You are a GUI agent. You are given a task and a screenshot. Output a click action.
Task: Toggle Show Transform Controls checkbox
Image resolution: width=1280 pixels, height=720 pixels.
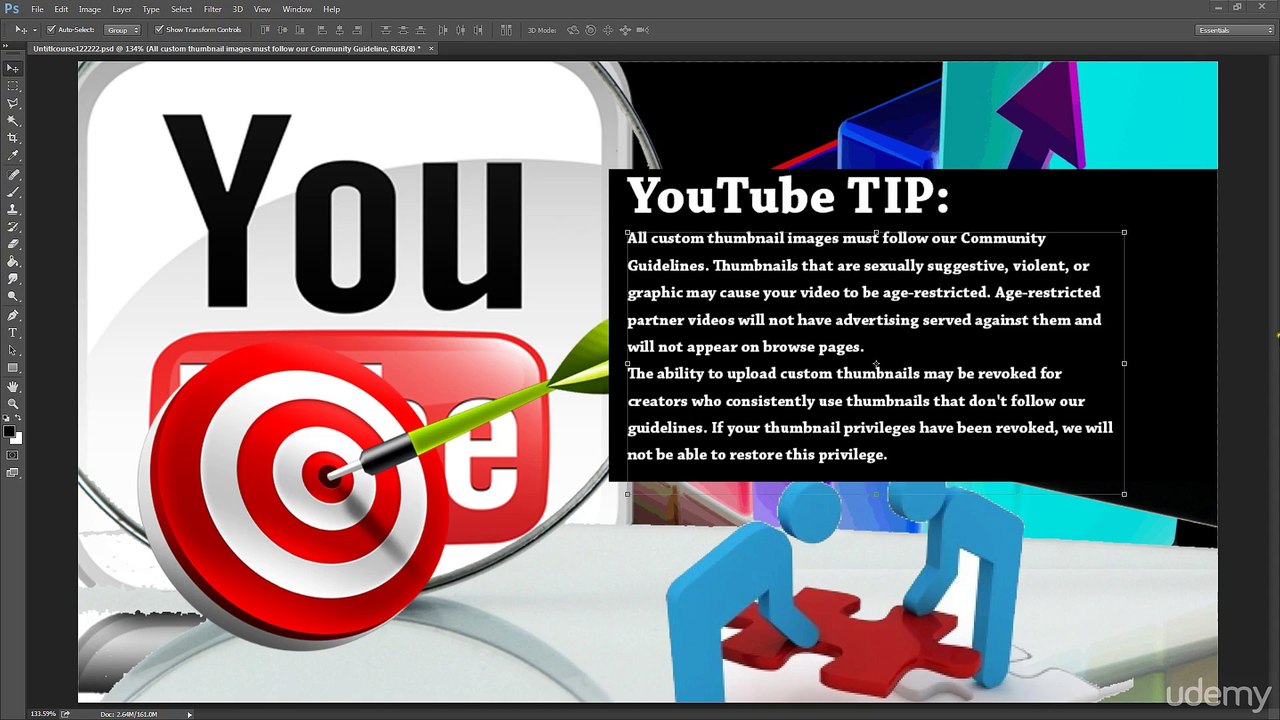click(x=159, y=30)
